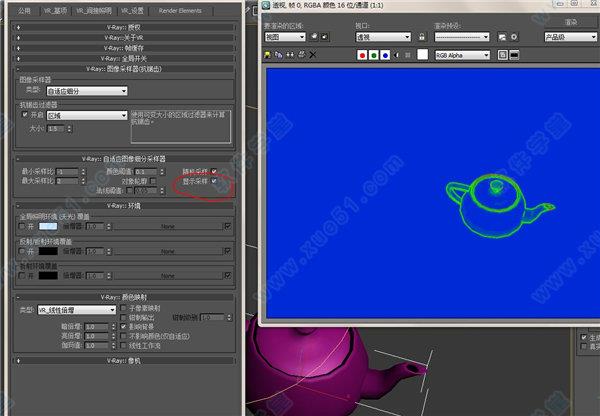Viewport: 600px width, 416px height.
Task: Expand the V-Ray:: 像机 rollout
Action: (124, 361)
